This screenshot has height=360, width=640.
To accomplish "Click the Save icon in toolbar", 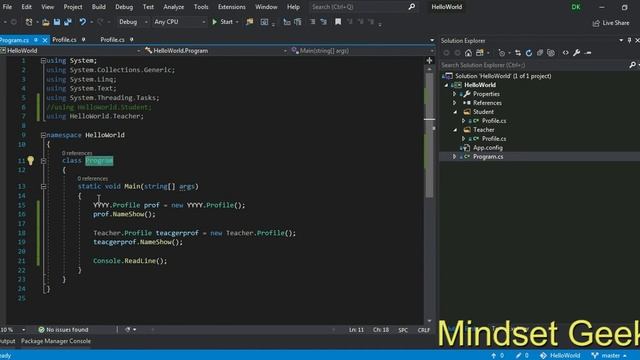I will click(57, 22).
